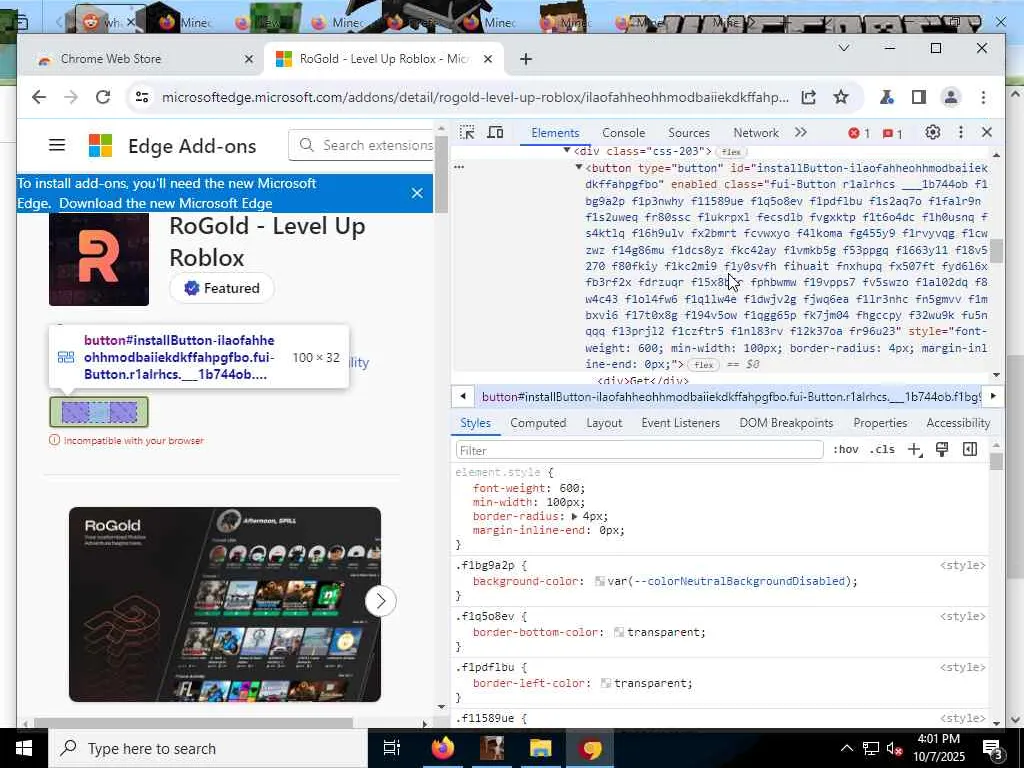This screenshot has width=1024, height=768.
Task: Open the Event Listeners tab
Action: [680, 423]
